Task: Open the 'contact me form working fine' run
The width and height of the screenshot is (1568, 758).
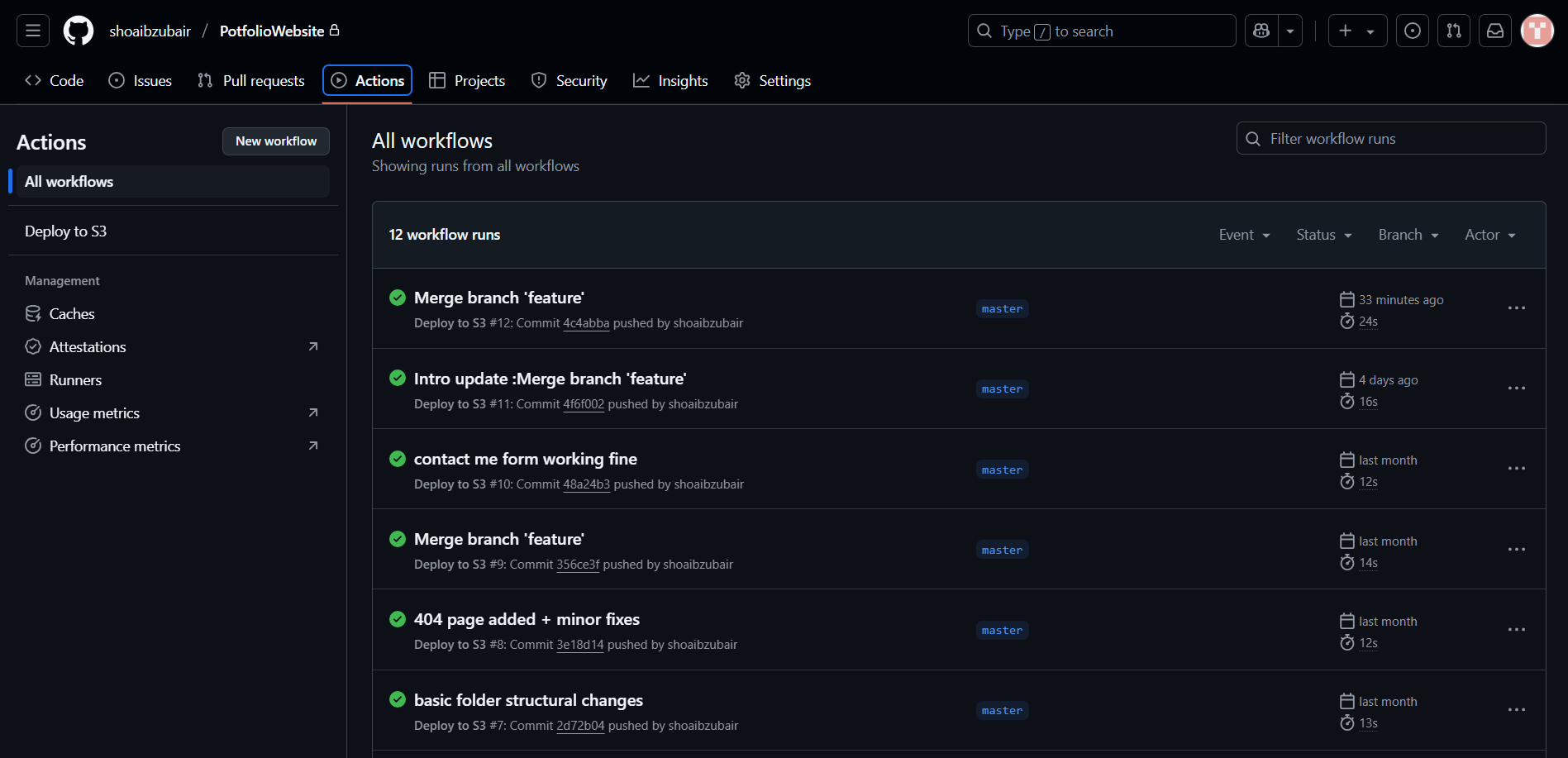Action: (526, 459)
